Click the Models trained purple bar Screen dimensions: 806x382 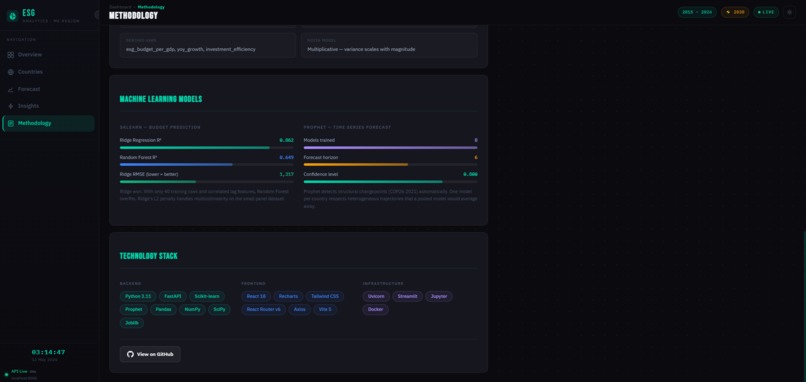click(391, 148)
